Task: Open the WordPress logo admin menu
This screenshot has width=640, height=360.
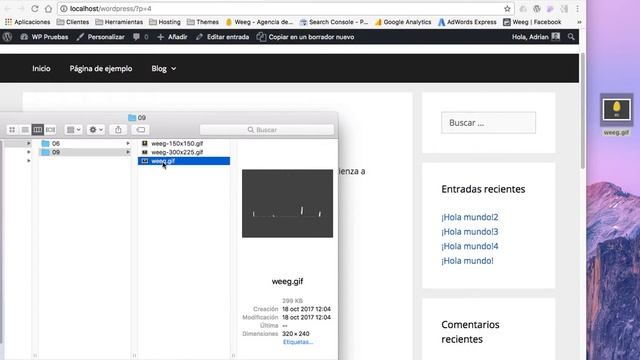Action: point(7,37)
